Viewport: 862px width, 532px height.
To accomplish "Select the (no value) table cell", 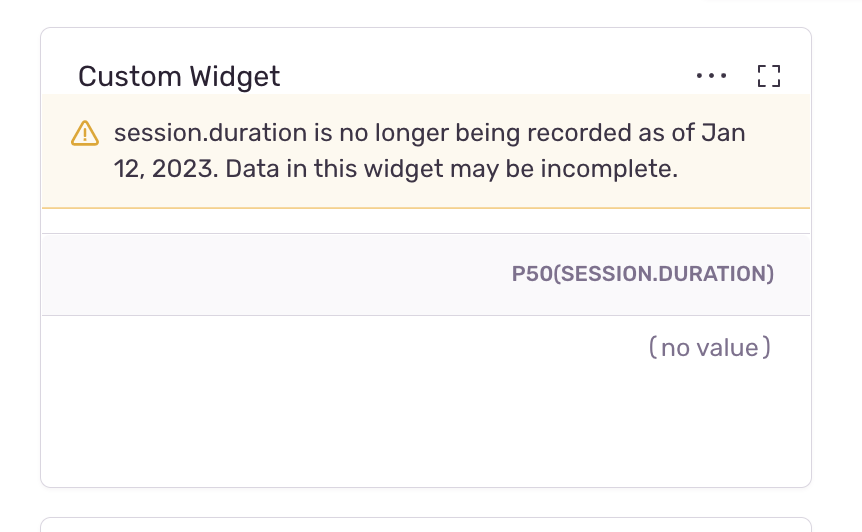I will click(710, 347).
